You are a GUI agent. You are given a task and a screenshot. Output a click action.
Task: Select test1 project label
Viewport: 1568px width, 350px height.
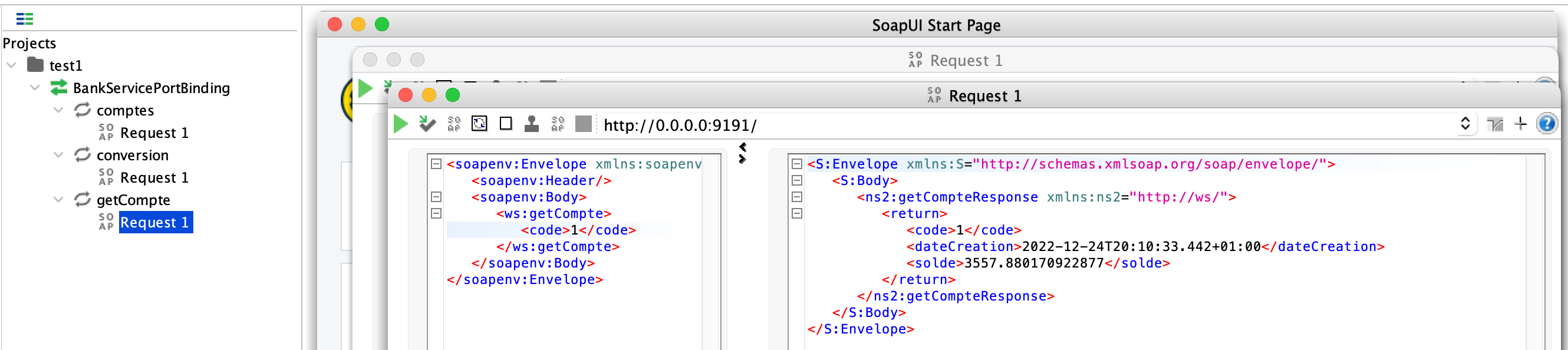[x=66, y=65]
